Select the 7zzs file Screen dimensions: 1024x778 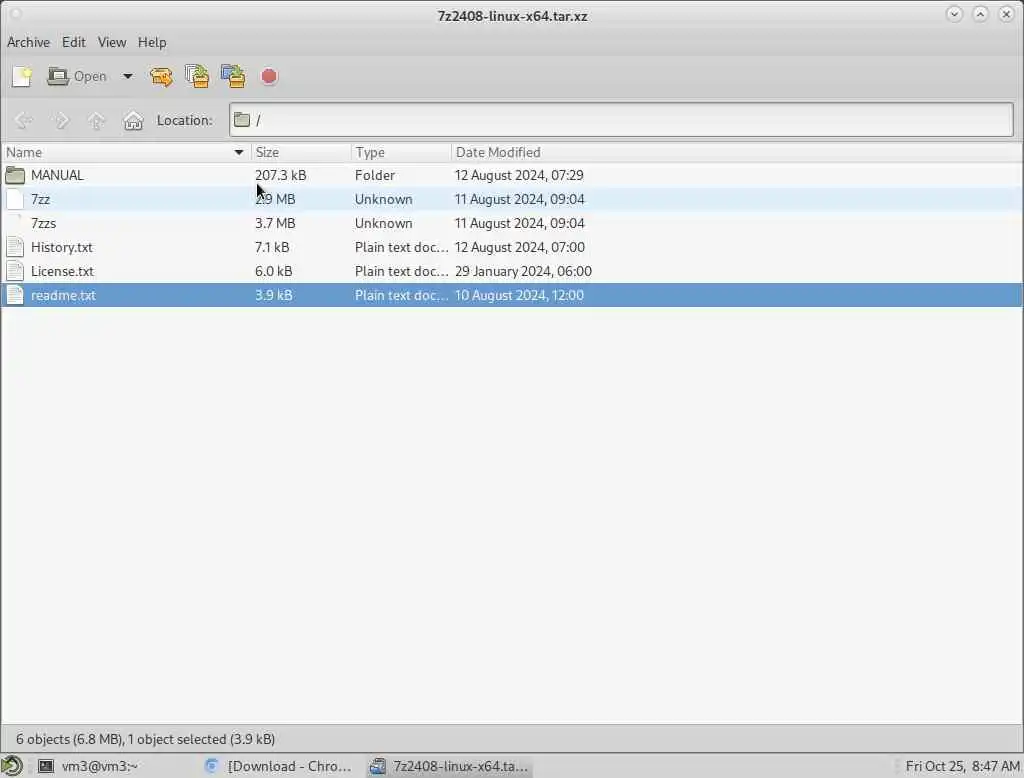point(512,223)
